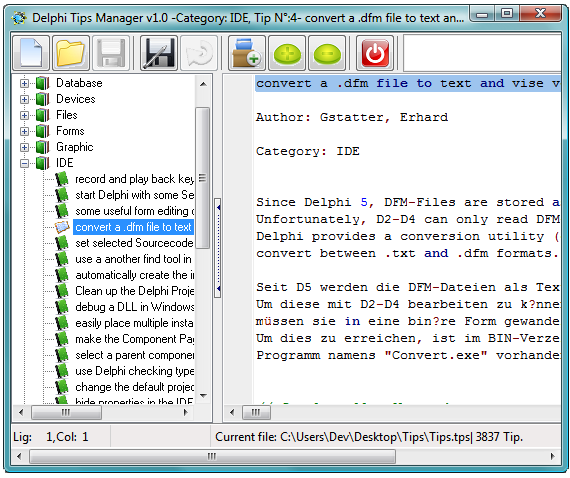Click editor horizontal scroll left arrow

pyautogui.click(x=232, y=412)
